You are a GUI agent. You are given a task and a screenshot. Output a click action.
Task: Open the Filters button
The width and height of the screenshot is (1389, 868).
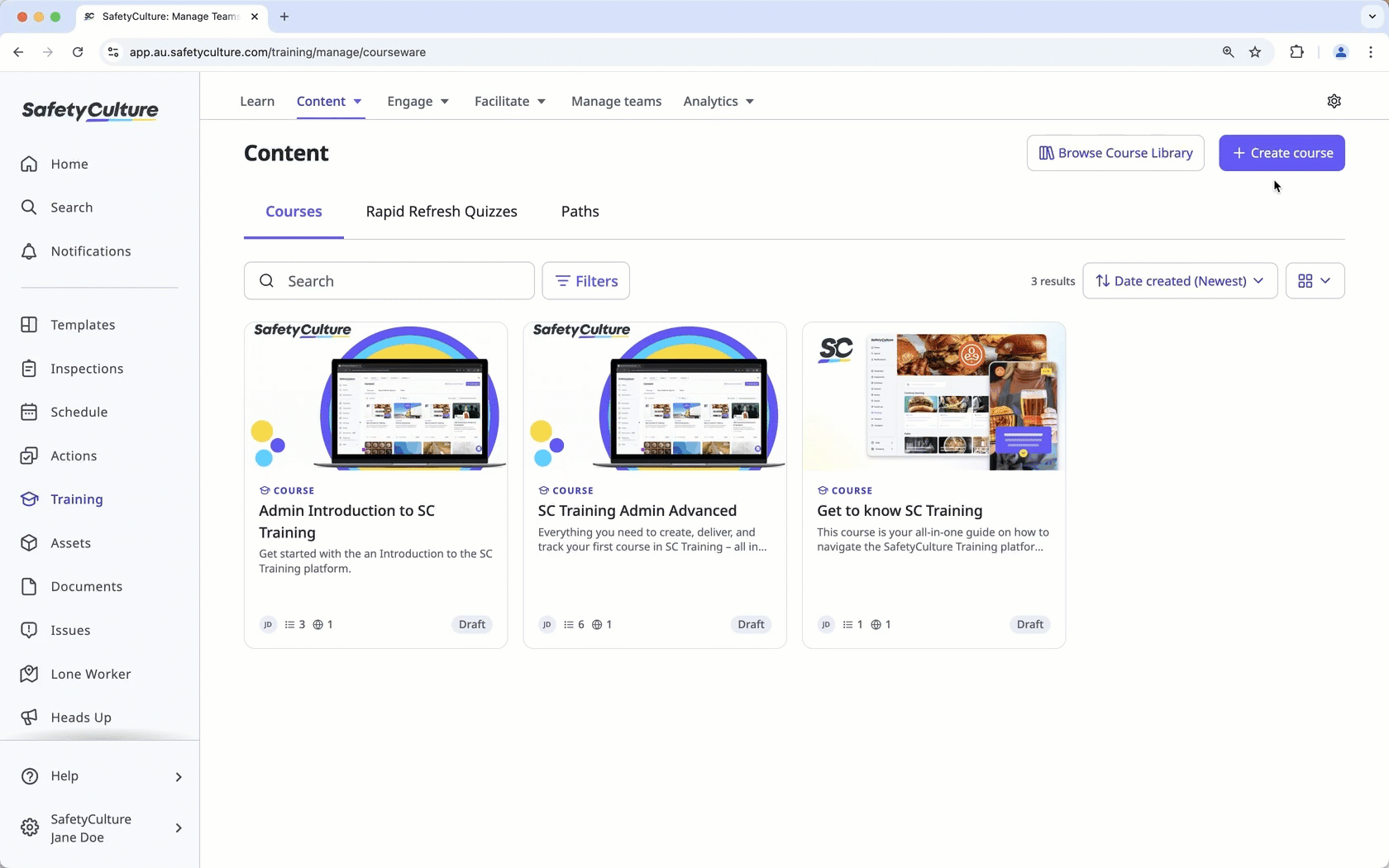(x=585, y=281)
